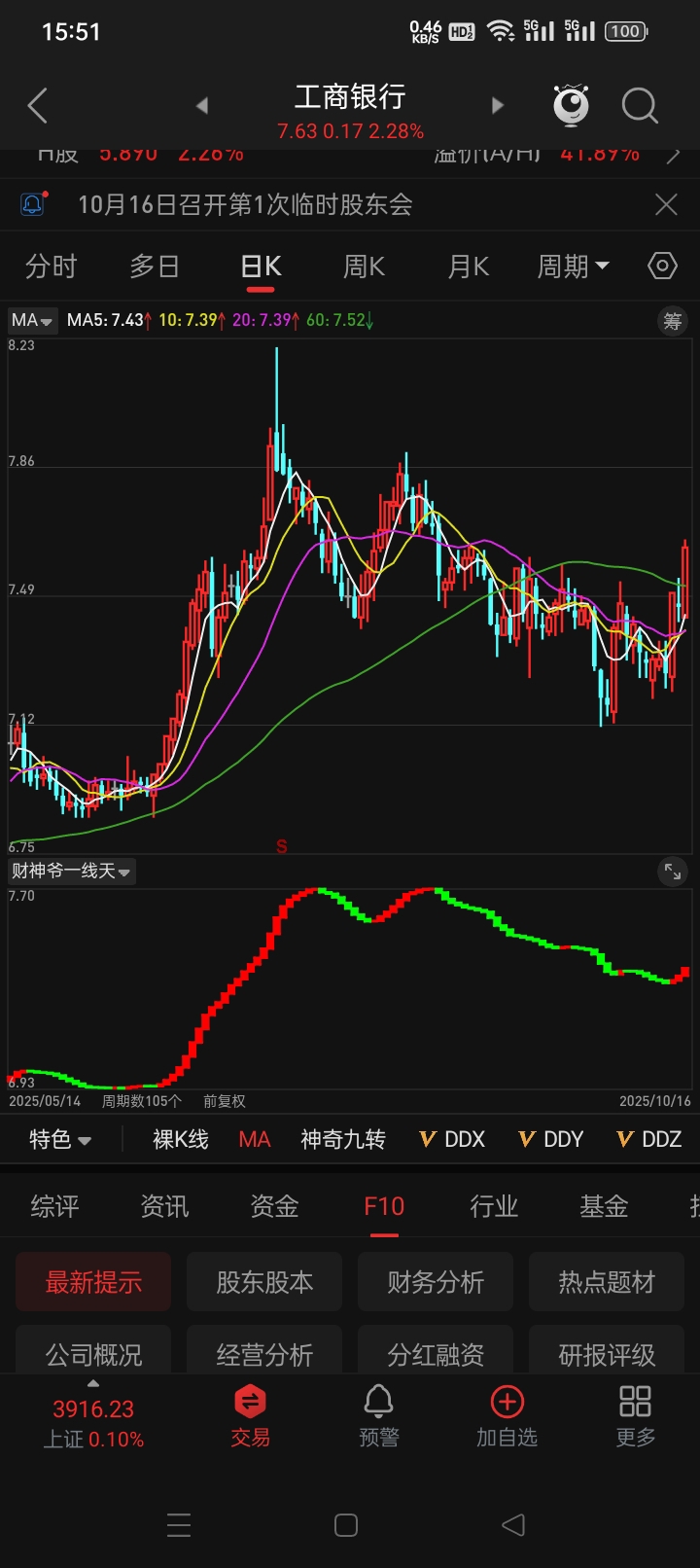This screenshot has width=700, height=1568.
Task: Select 神奇九转 indicator option
Action: pyautogui.click(x=343, y=1139)
